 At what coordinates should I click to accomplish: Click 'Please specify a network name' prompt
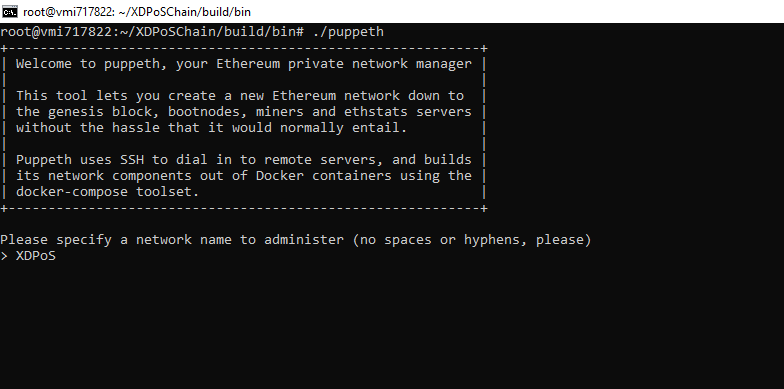(x=296, y=240)
